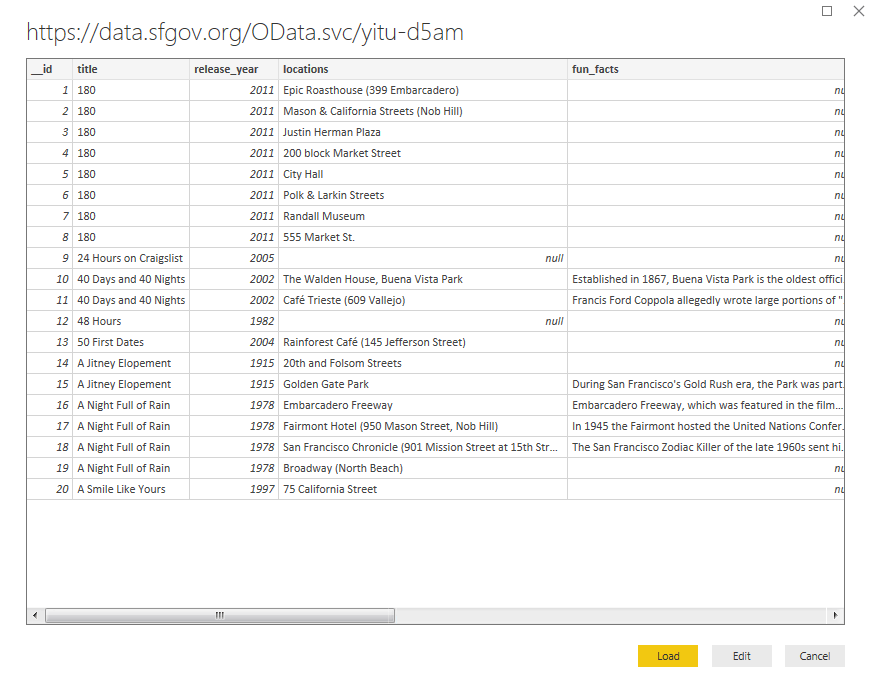Select the 24 Hours on Craigslist title cell
870x677 pixels.
click(x=130, y=258)
